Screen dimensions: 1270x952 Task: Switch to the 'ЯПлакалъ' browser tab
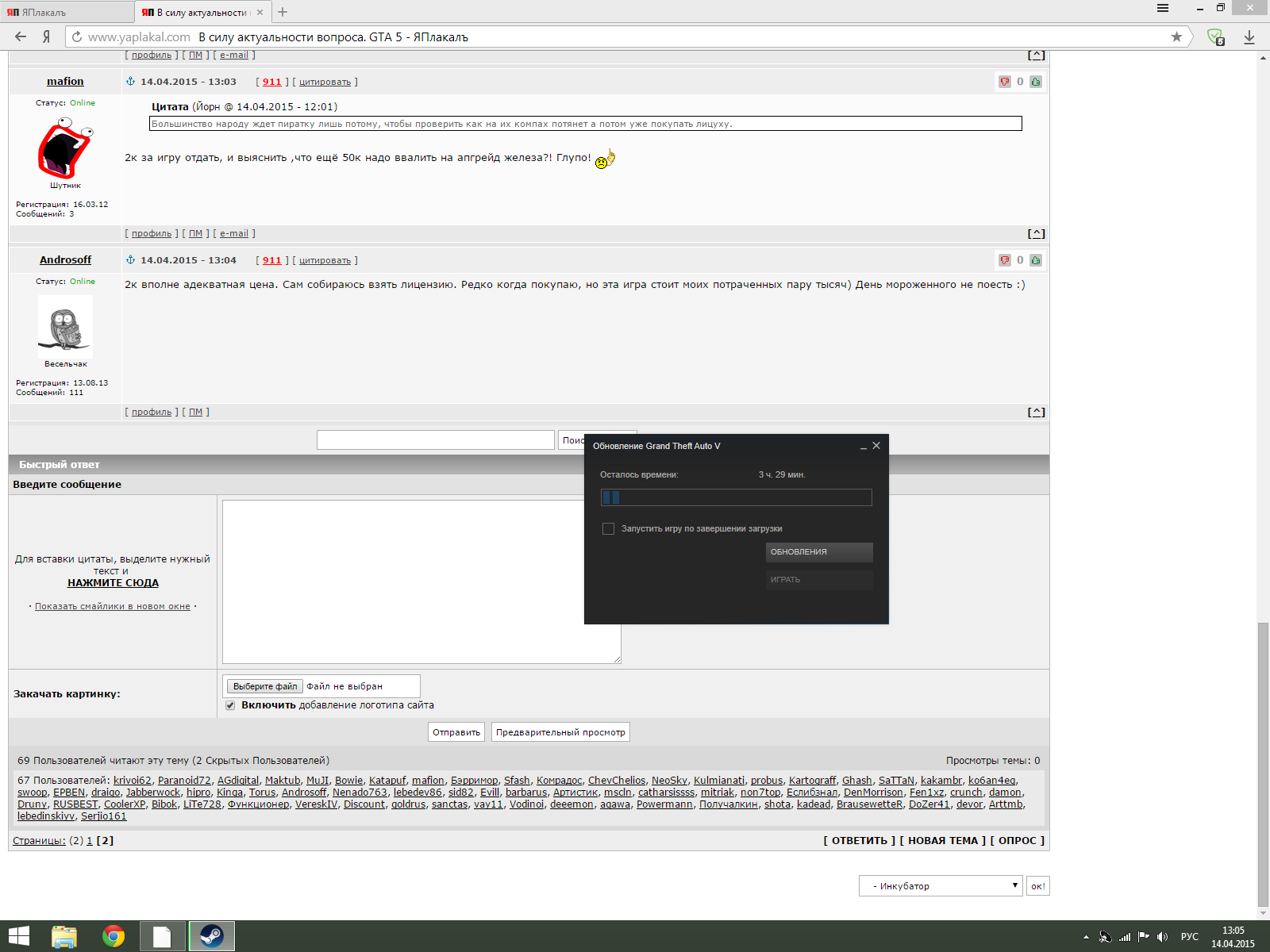coord(67,12)
